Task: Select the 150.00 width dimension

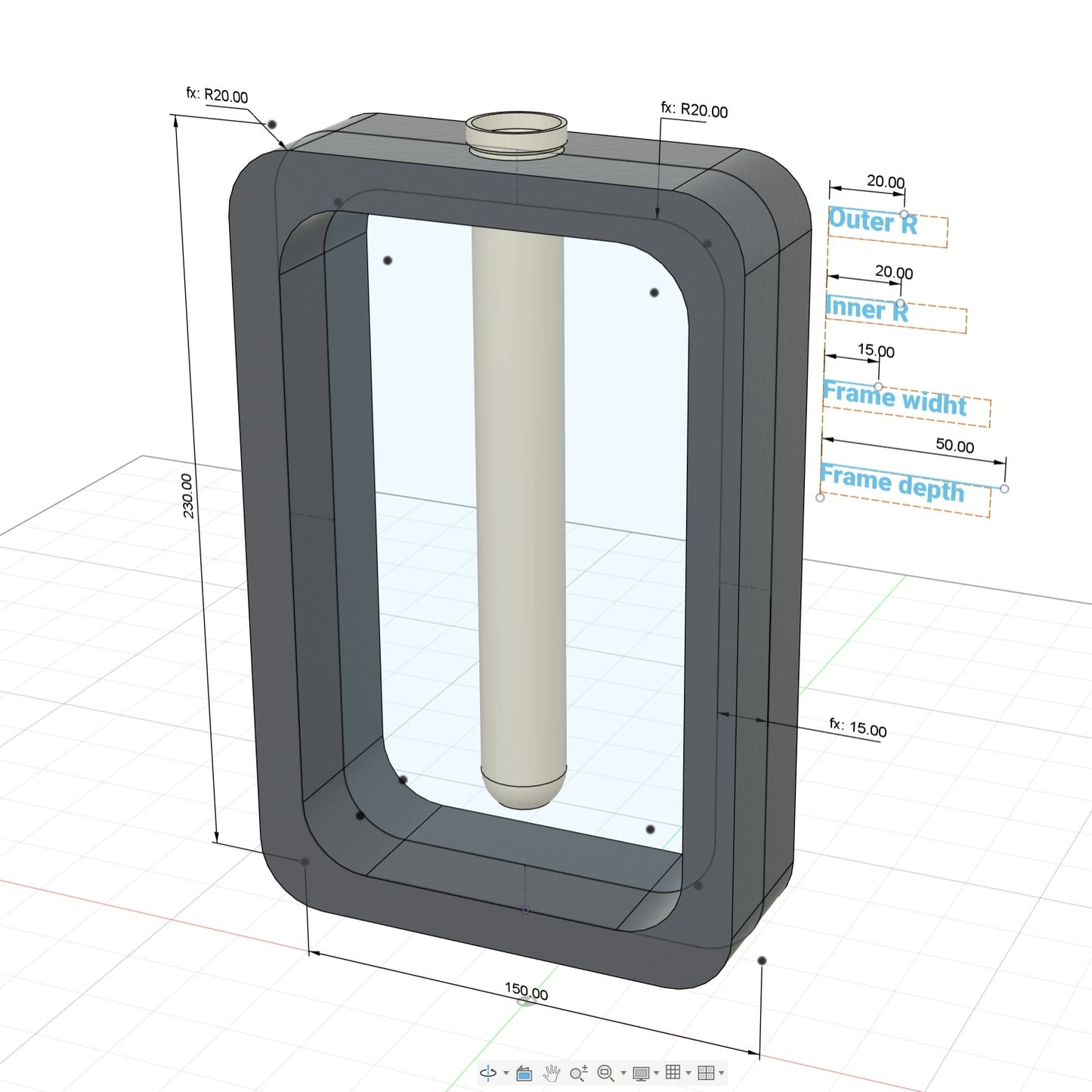Action: tap(526, 991)
